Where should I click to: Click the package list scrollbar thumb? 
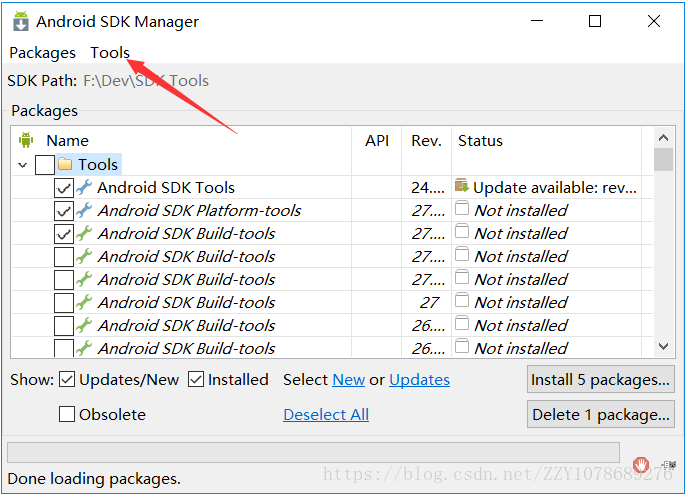click(x=663, y=160)
